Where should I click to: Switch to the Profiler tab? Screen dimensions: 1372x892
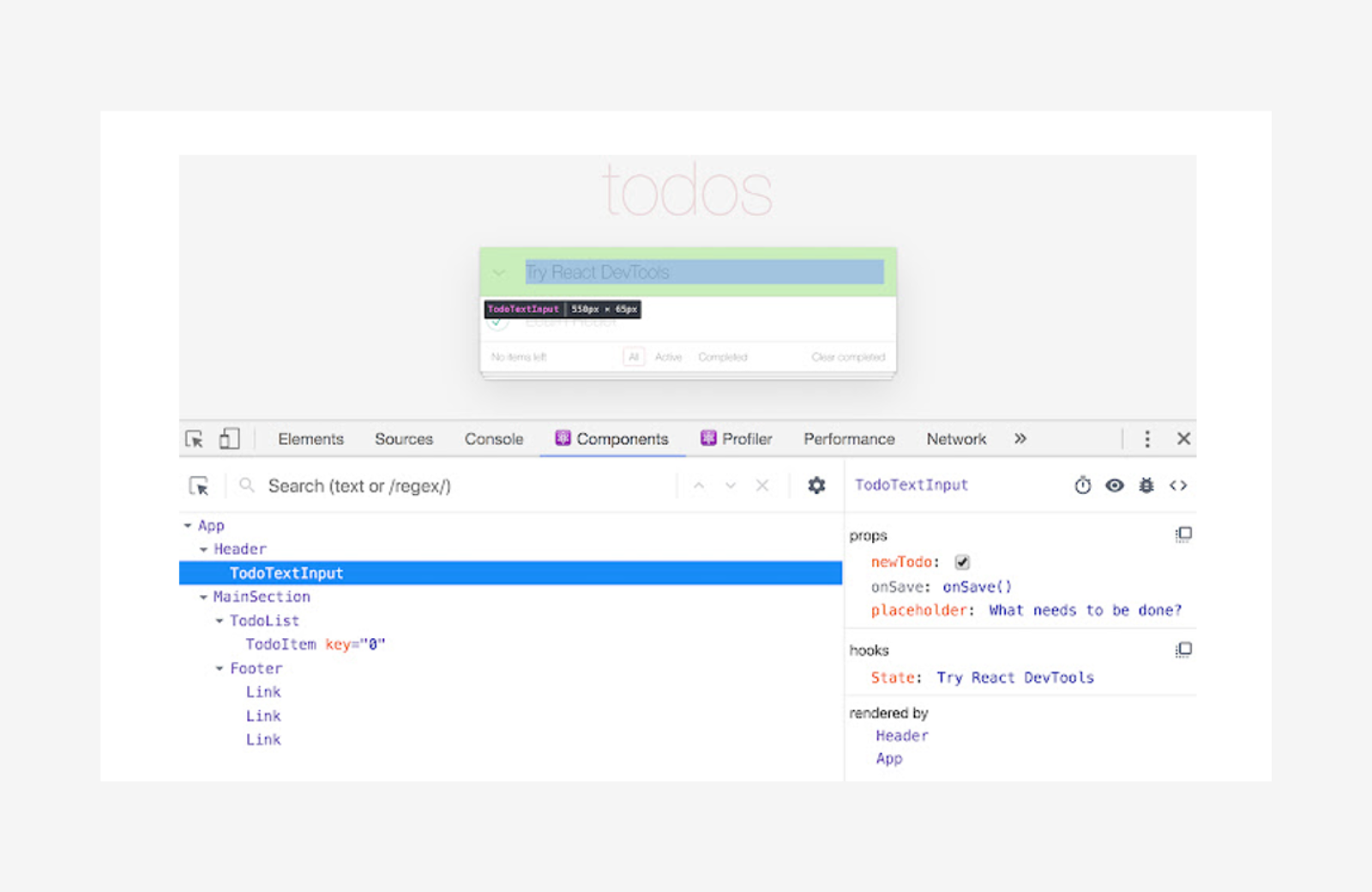pyautogui.click(x=736, y=438)
